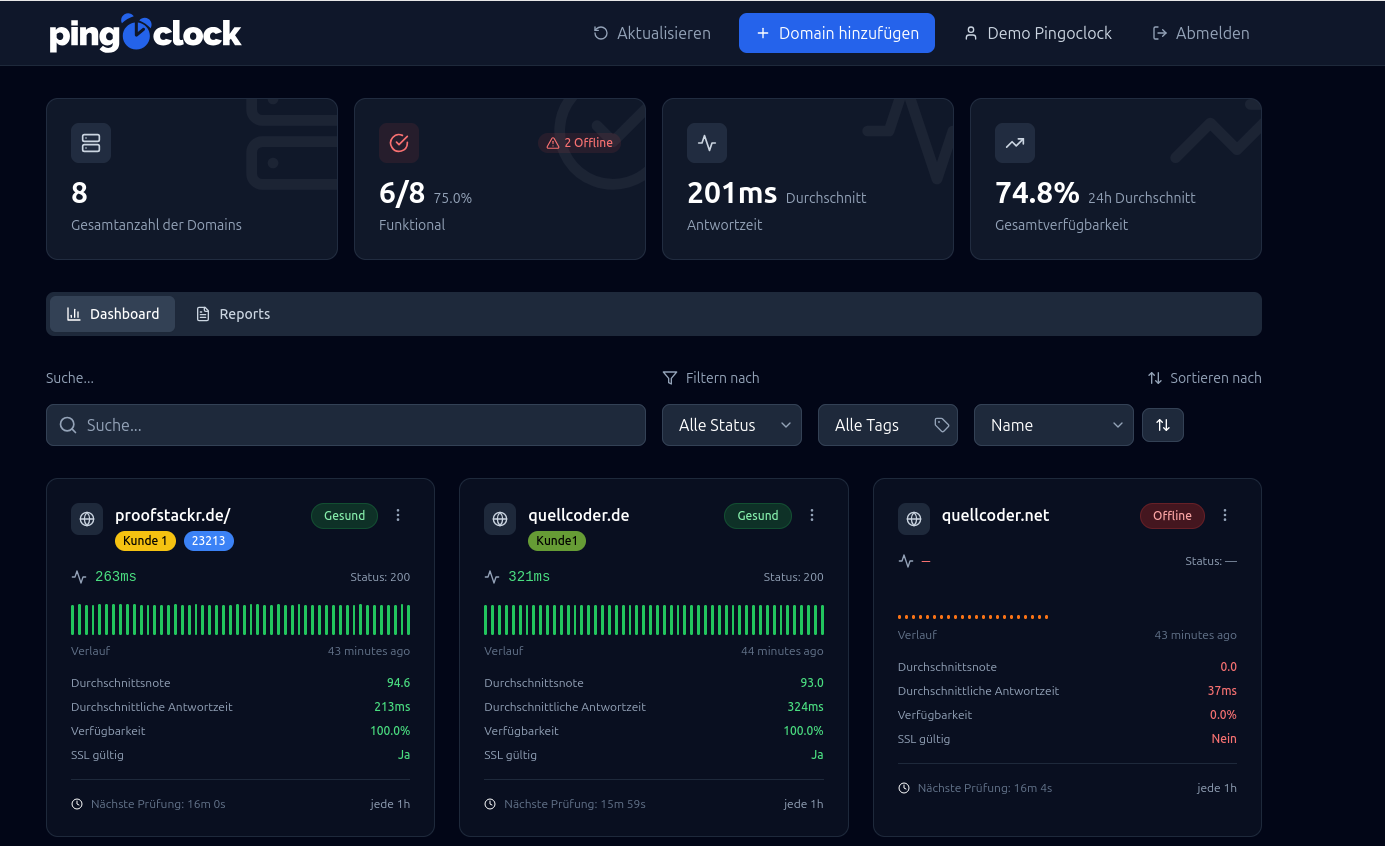
Task: Expand the Alle Status dropdown
Action: [732, 425]
